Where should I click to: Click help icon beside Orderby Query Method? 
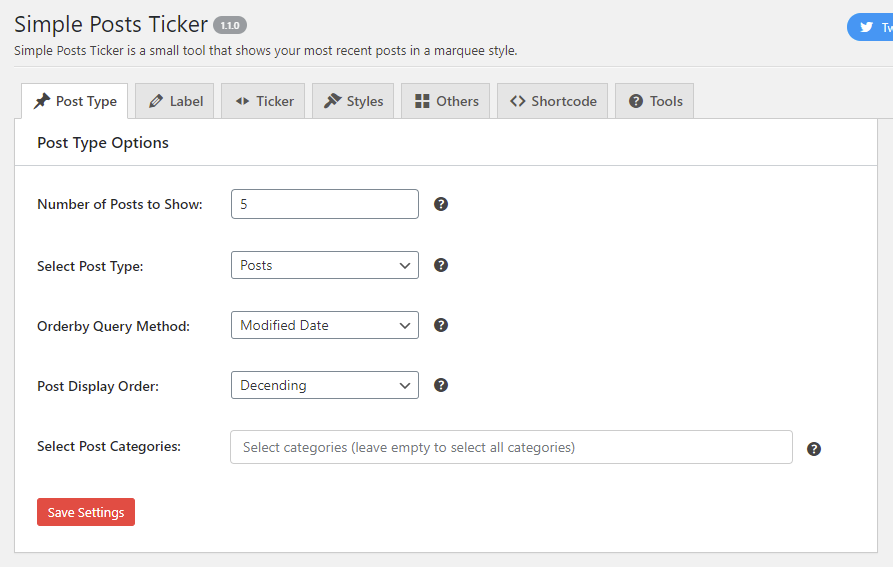441,325
